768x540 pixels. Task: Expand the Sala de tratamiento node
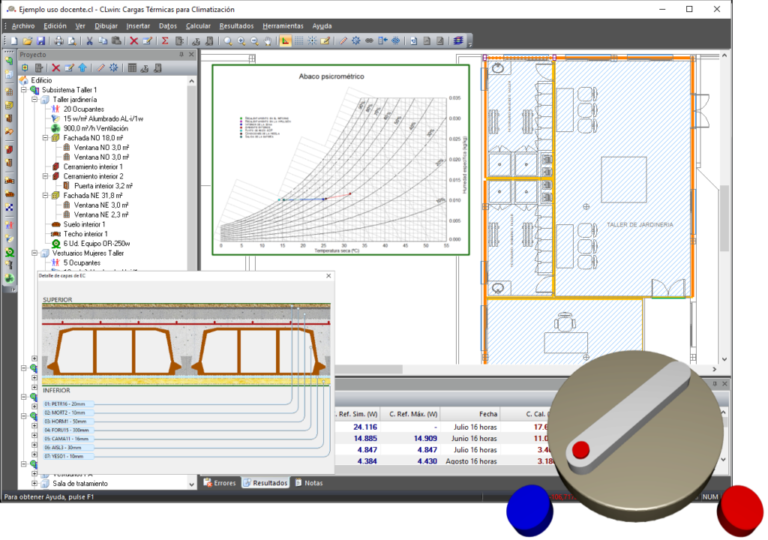(34, 484)
